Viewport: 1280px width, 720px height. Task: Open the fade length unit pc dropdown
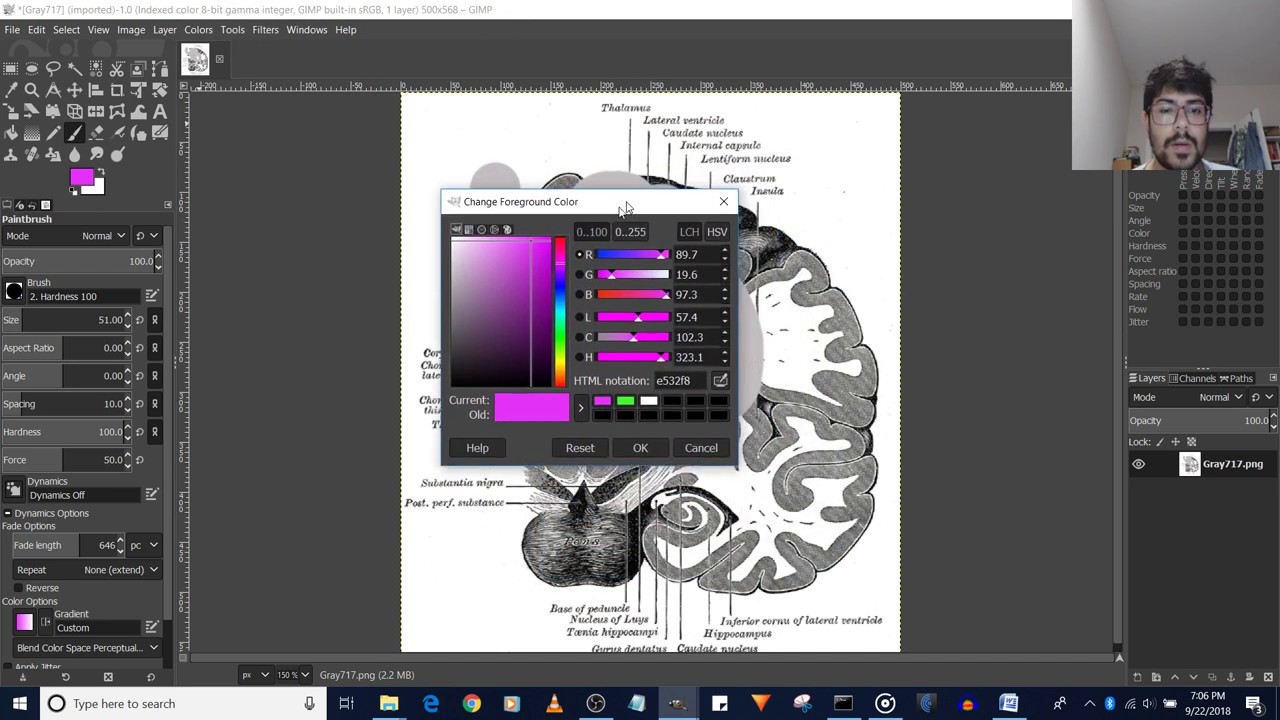coord(143,545)
